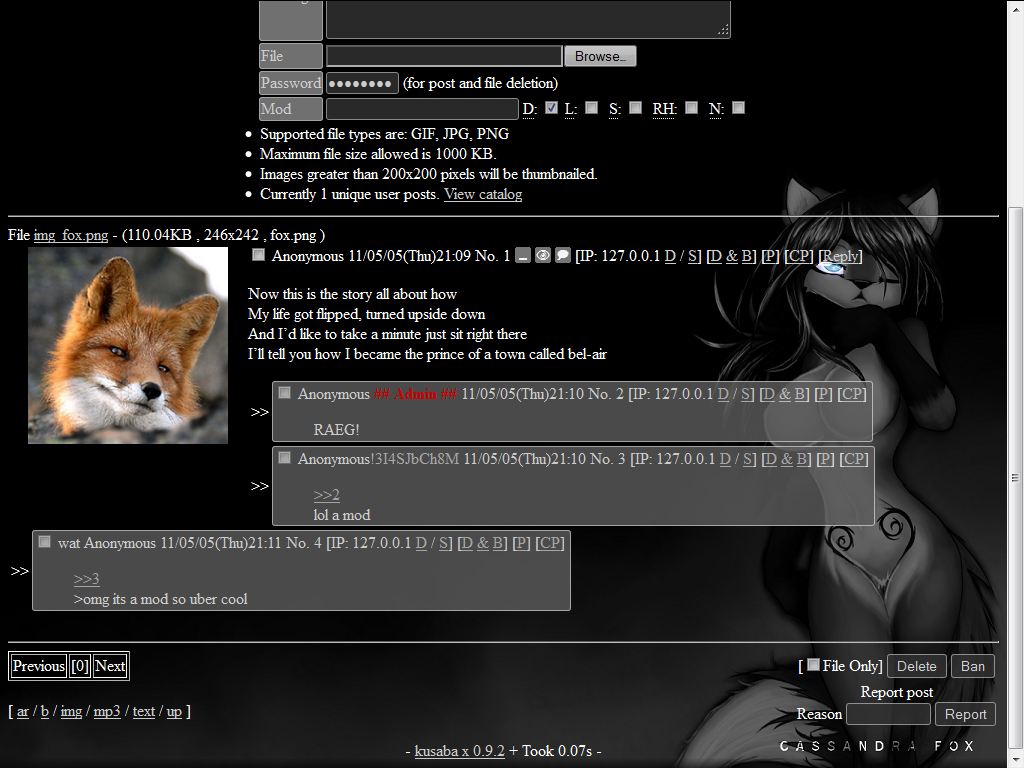Click the quick-reply speech bubble icon on post No. 1
The height and width of the screenshot is (768, 1024).
[563, 255]
